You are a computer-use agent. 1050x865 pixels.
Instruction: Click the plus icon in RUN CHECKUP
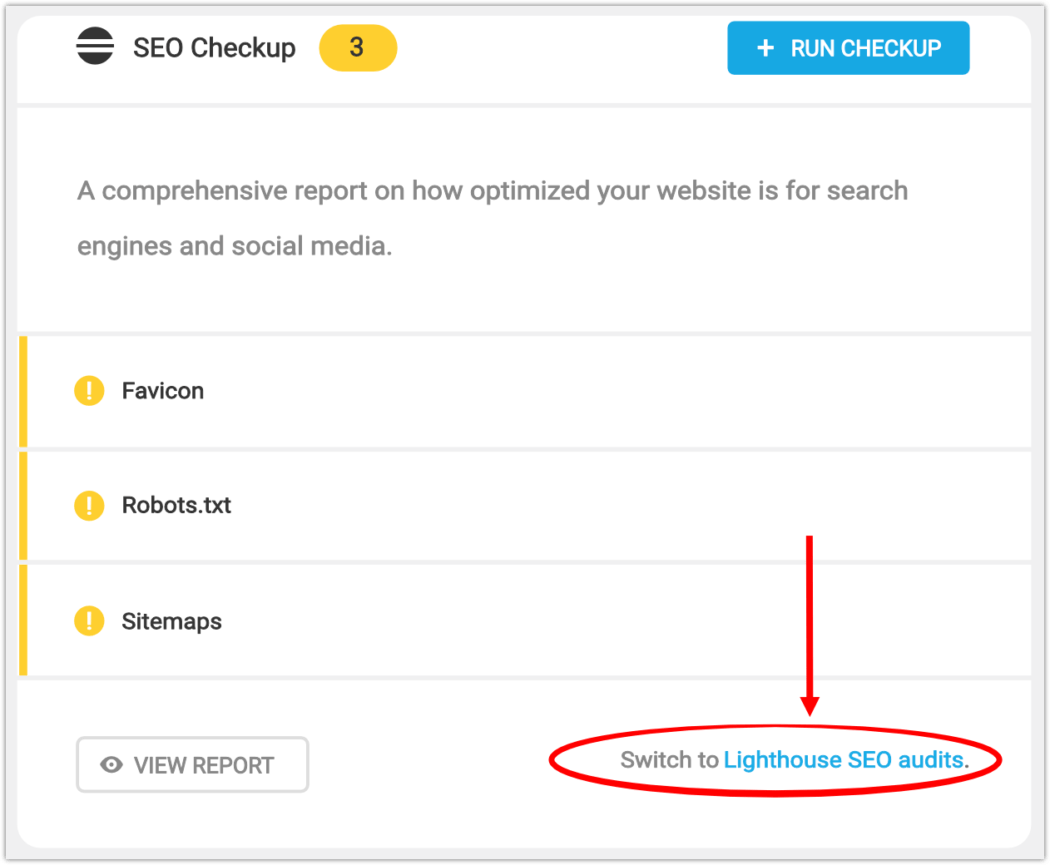point(766,47)
